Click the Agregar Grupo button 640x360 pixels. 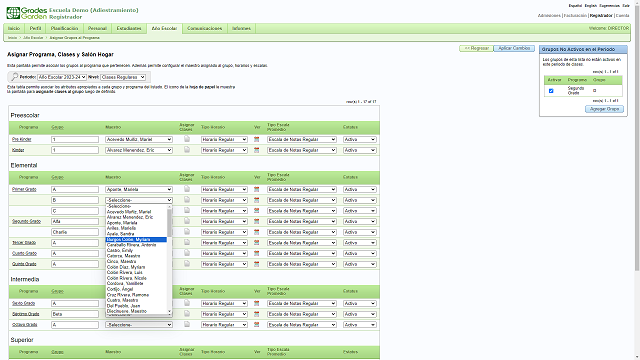click(x=604, y=109)
